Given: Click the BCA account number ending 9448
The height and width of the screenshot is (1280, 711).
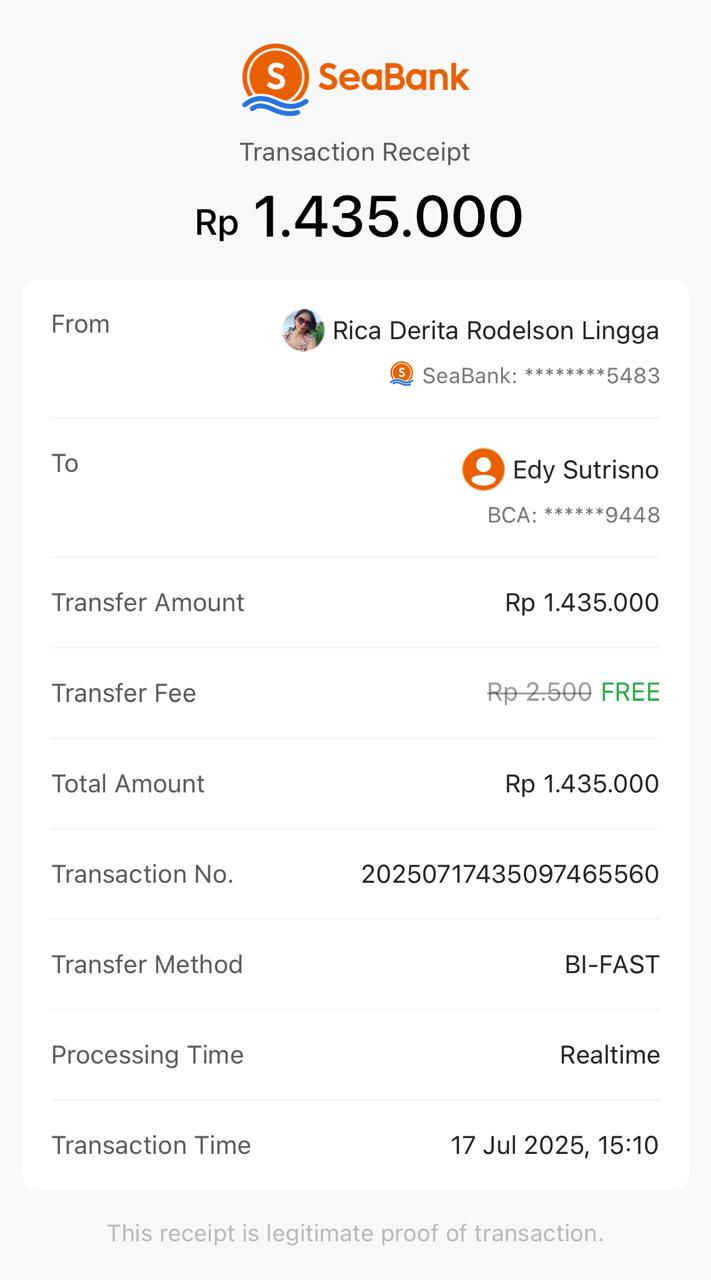Looking at the screenshot, I should 574,515.
